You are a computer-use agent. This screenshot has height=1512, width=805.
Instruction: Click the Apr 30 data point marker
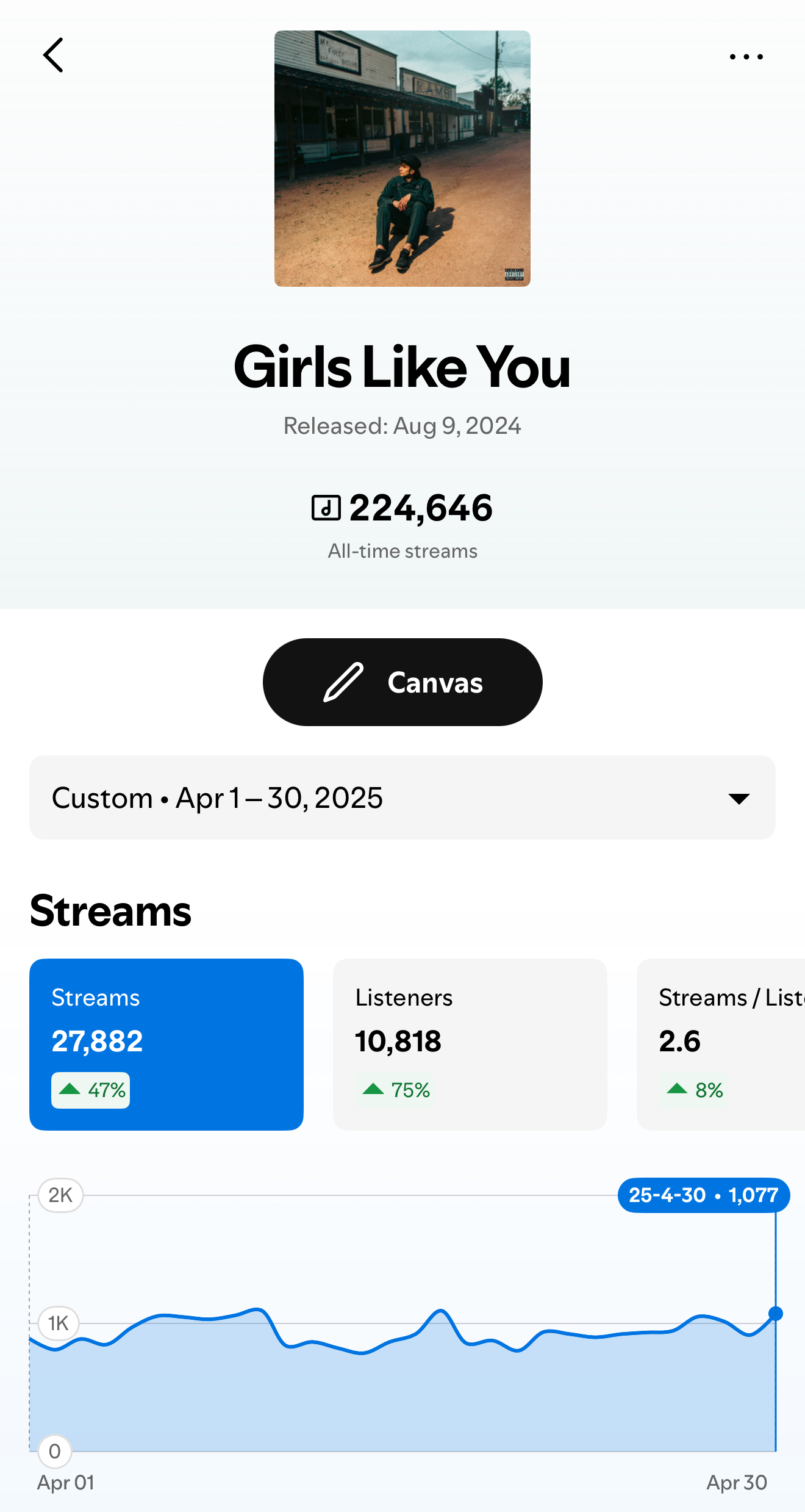tap(776, 1314)
